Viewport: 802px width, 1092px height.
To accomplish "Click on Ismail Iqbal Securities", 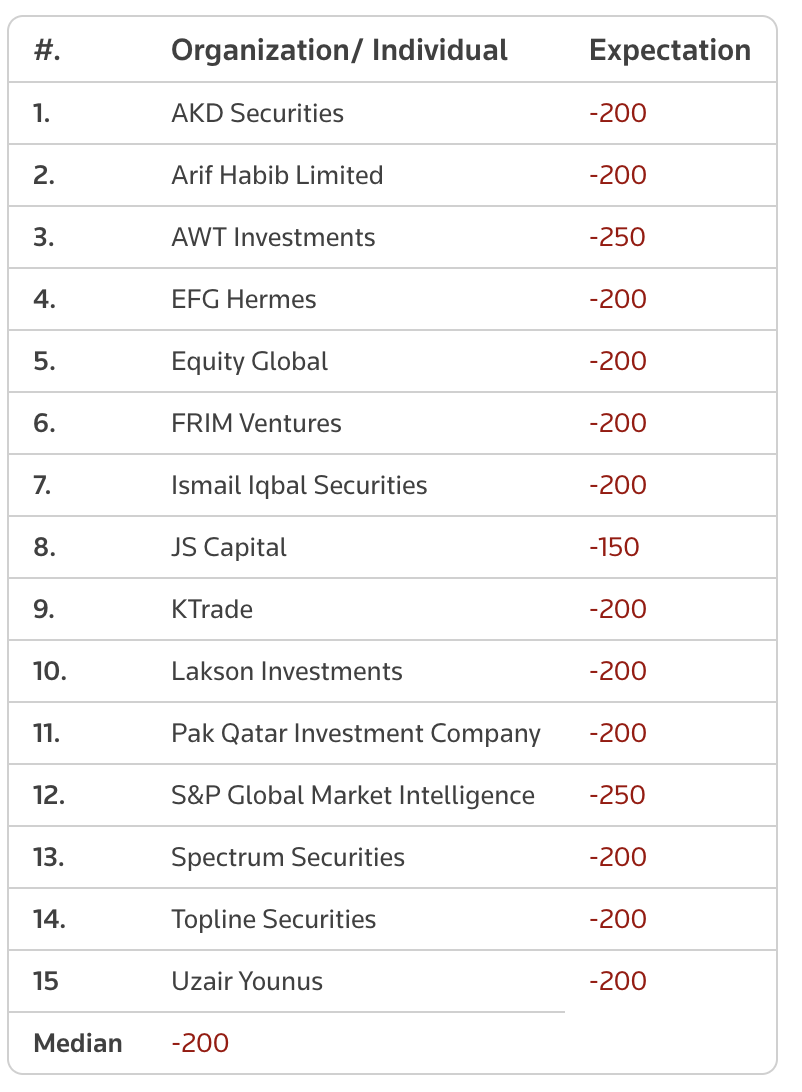I will 299,485.
